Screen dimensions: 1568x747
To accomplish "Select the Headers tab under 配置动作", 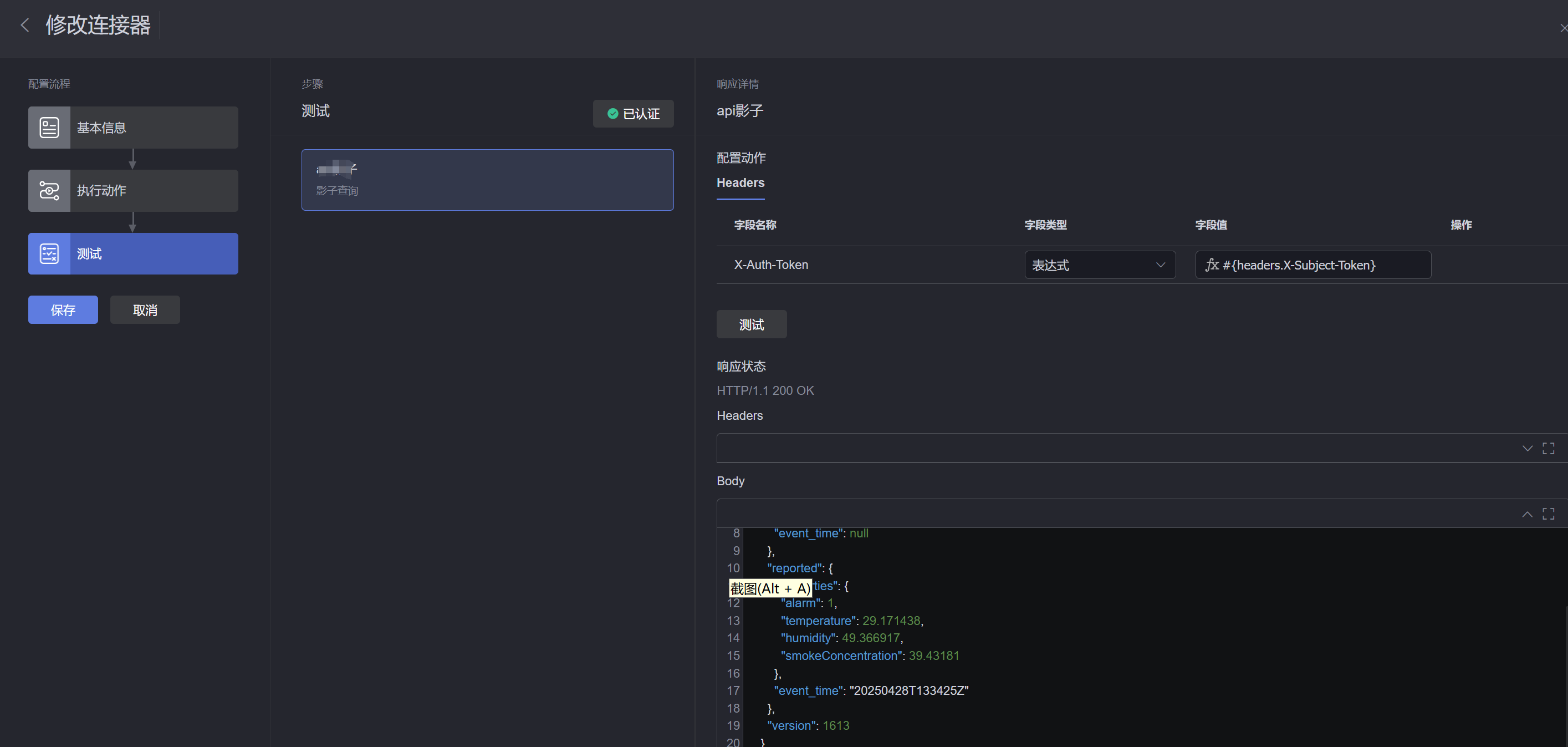I will [740, 182].
